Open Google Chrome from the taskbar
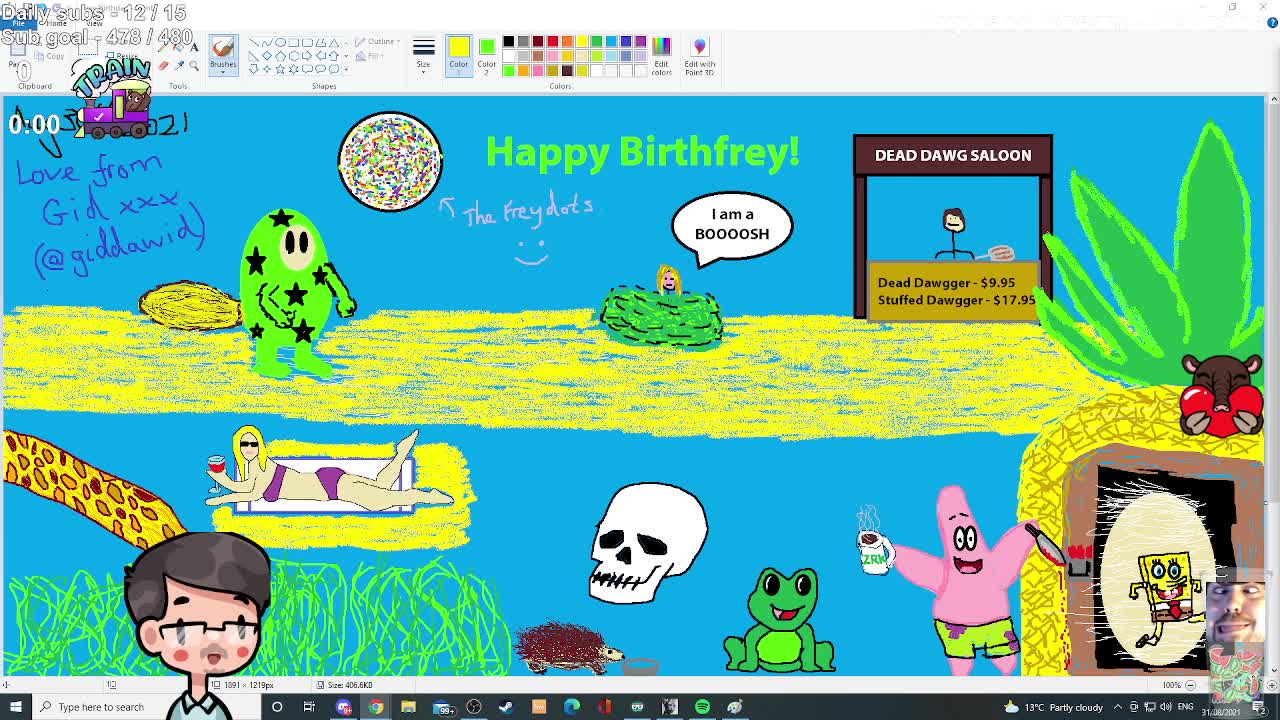1280x720 pixels. [x=375, y=707]
